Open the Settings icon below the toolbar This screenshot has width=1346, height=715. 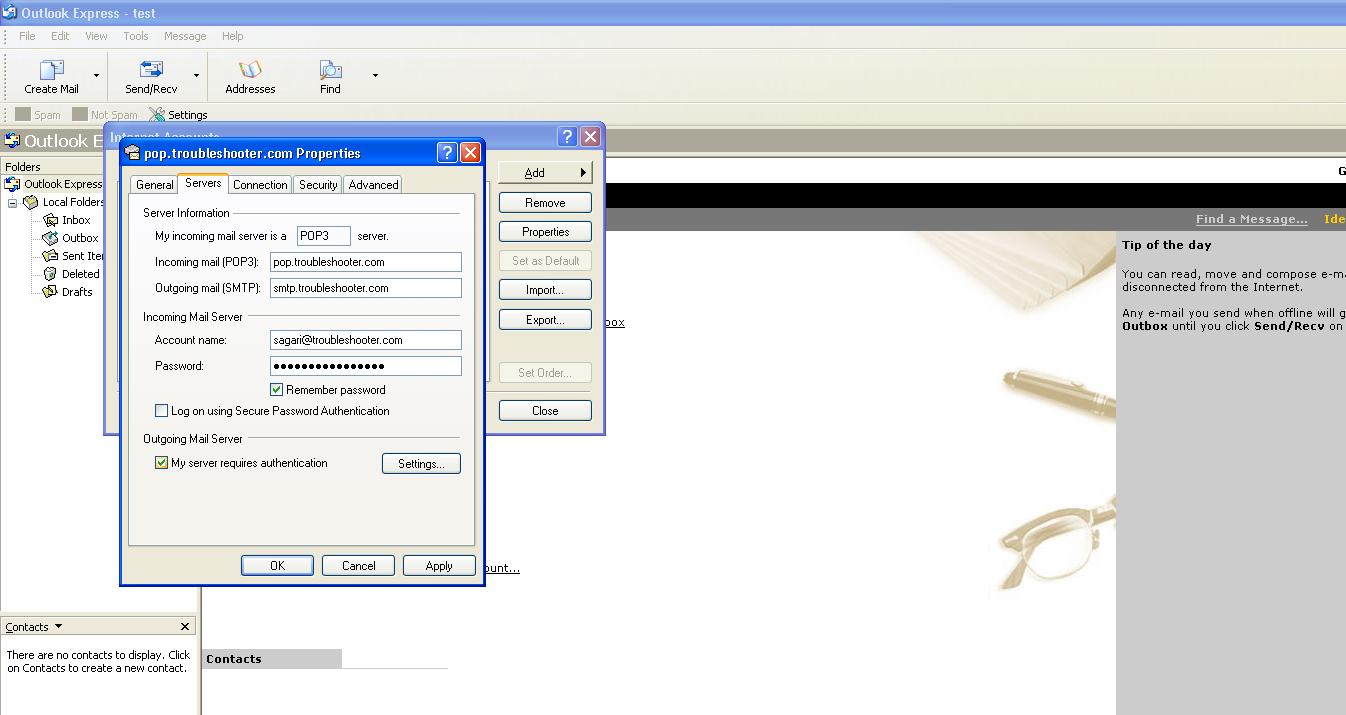(x=178, y=114)
